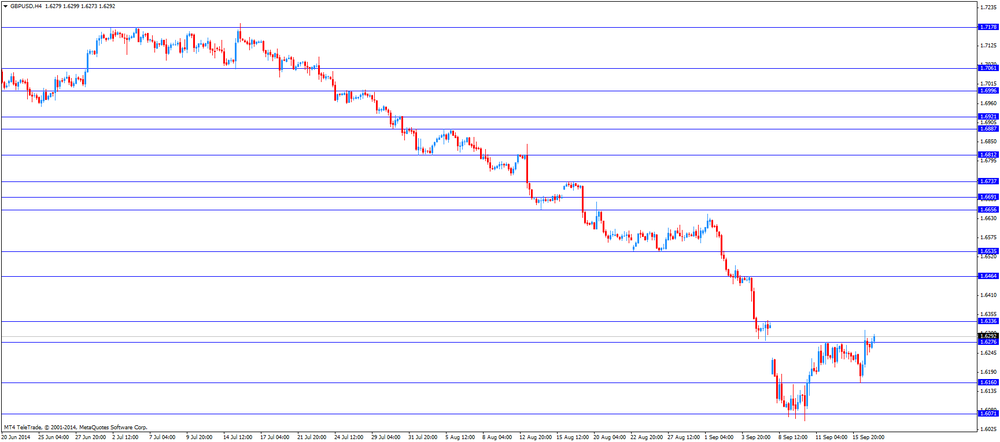Click the 20 Aug 04:00 time label
Screen dimensions: 1000x442
point(610,438)
